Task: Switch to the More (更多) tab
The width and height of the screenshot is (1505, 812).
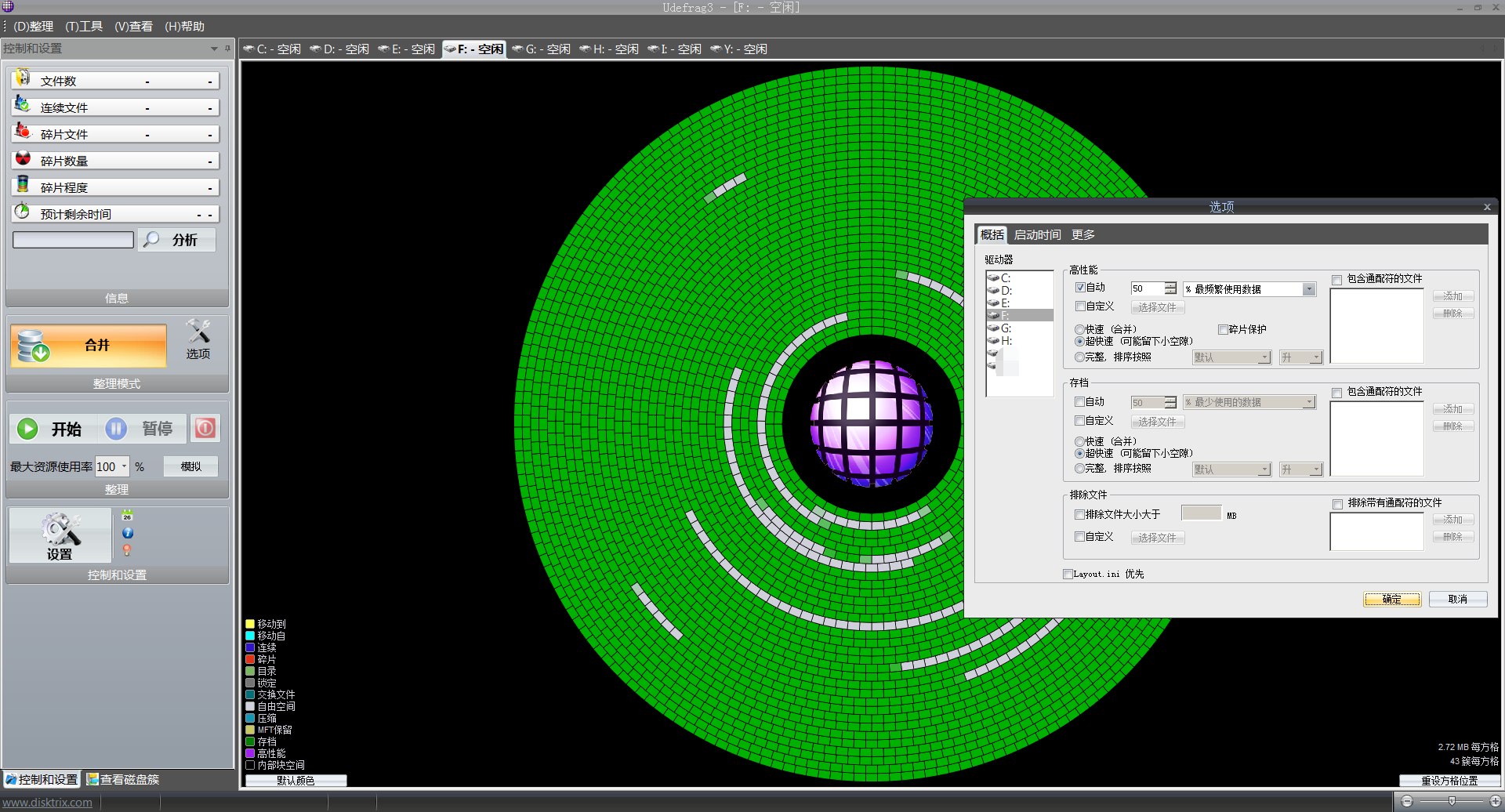Action: (x=1083, y=235)
